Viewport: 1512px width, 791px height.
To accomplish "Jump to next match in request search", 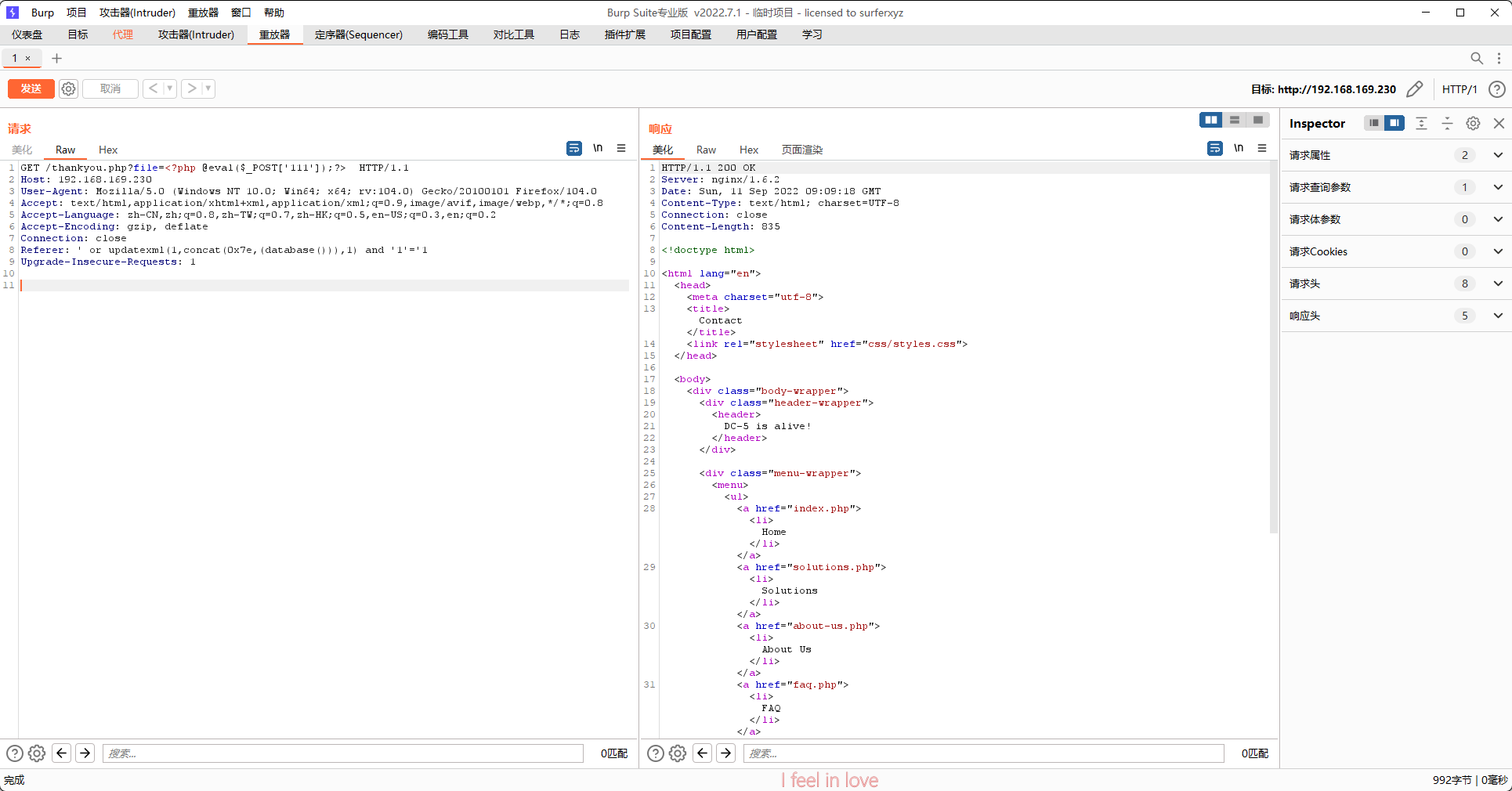I will pyautogui.click(x=85, y=753).
